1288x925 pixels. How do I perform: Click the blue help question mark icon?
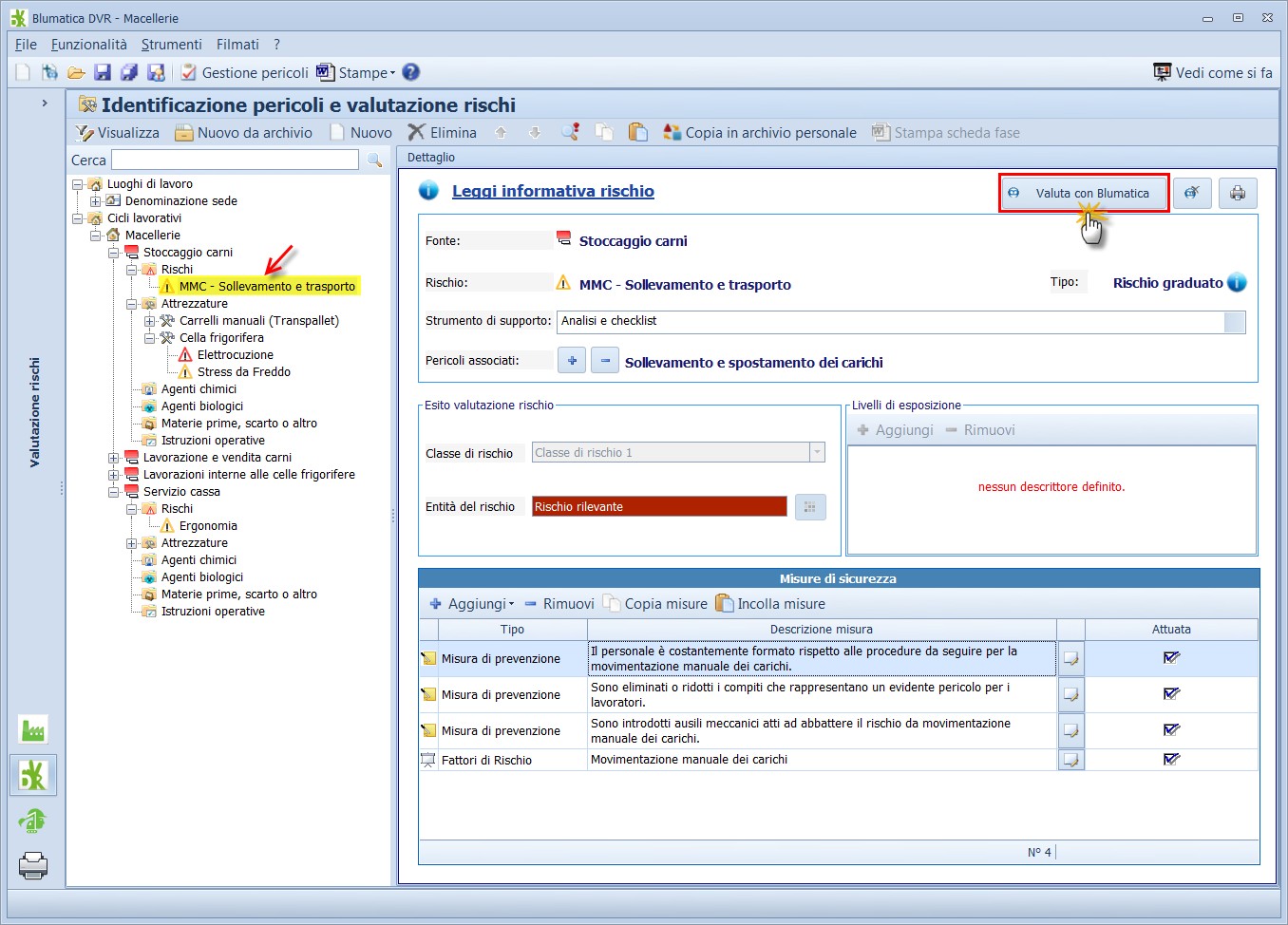pyautogui.click(x=410, y=72)
